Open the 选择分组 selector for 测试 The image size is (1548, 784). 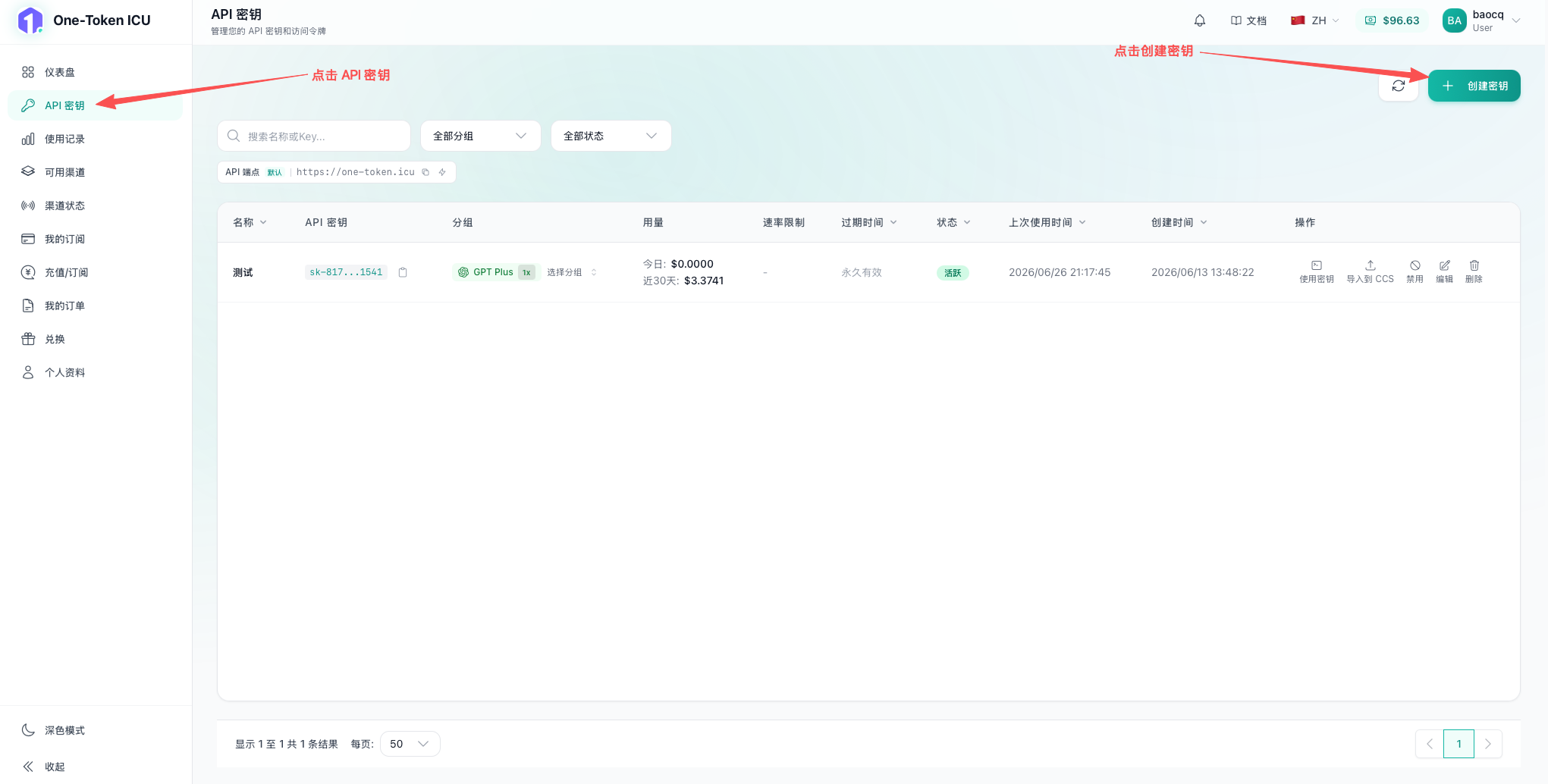[572, 272]
